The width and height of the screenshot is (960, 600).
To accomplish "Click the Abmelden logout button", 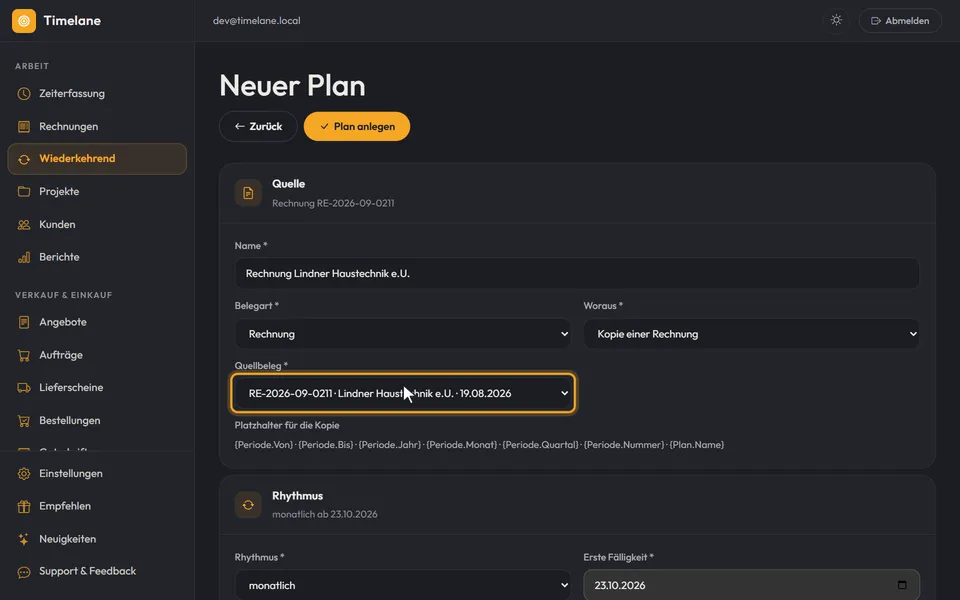I will tap(900, 21).
